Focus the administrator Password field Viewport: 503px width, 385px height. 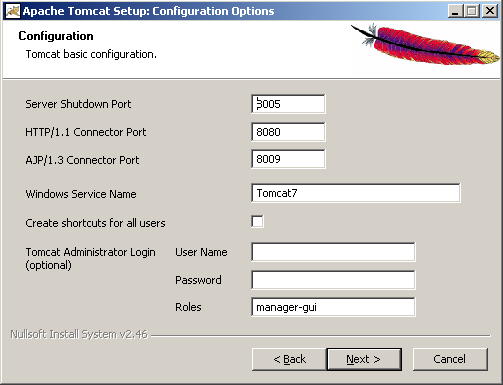tap(333, 280)
